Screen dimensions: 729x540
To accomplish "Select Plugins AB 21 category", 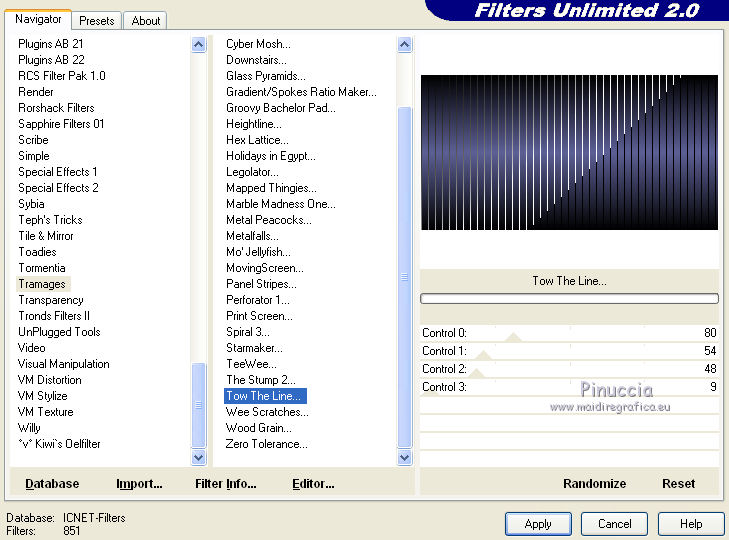I will (x=51, y=44).
